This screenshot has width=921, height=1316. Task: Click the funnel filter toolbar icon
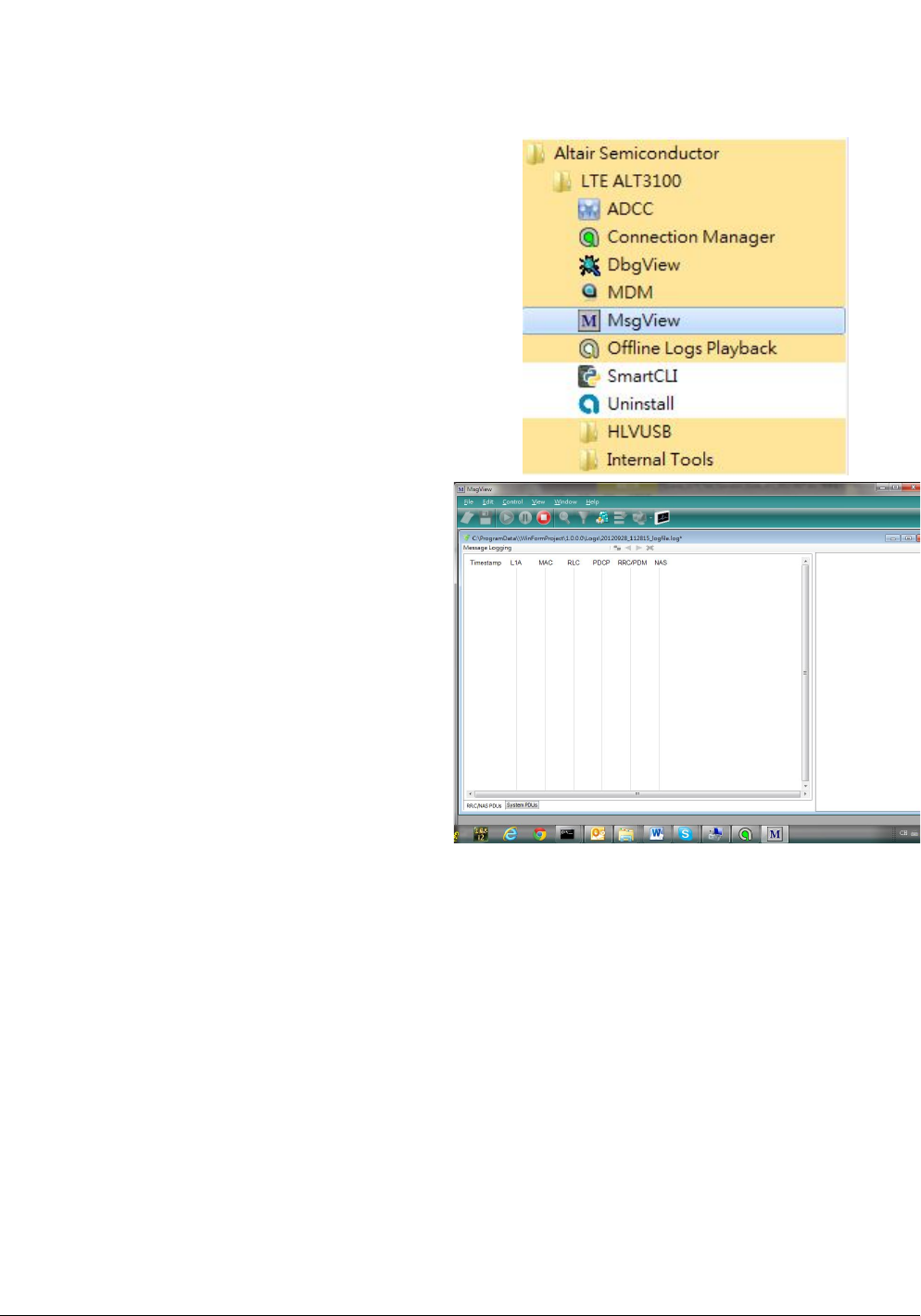pyautogui.click(x=583, y=518)
